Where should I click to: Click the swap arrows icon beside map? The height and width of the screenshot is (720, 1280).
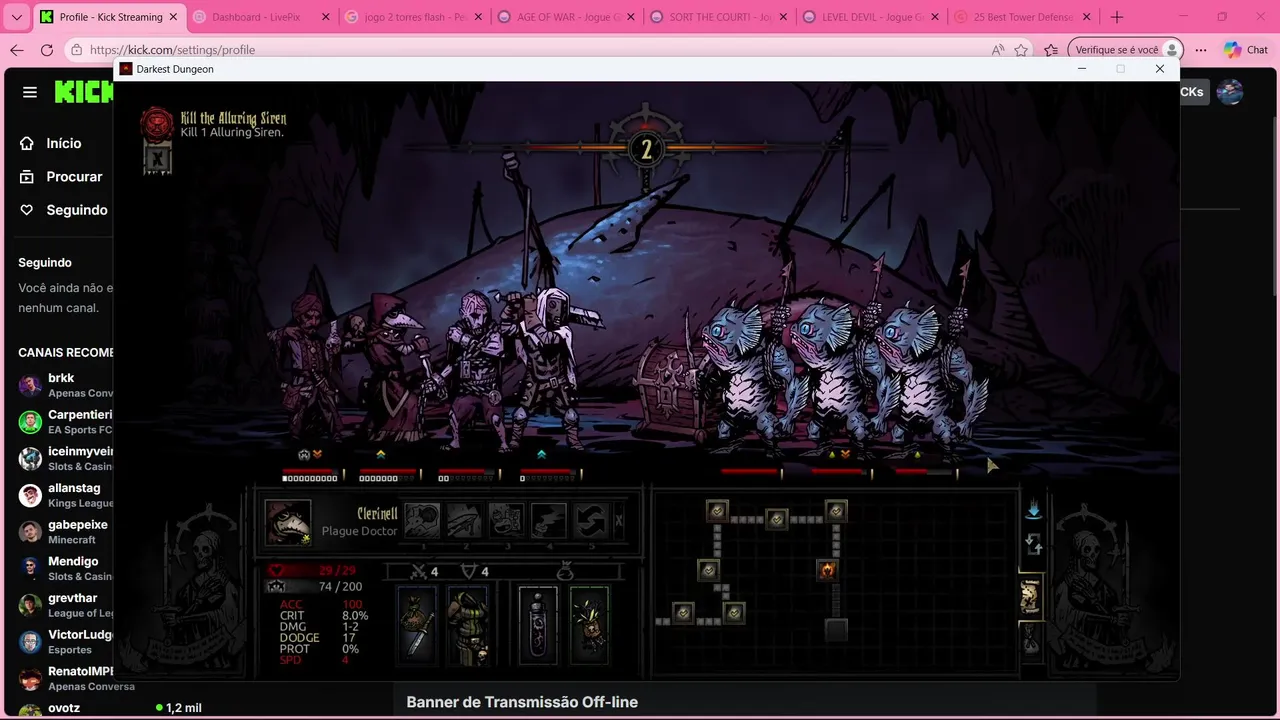(x=1033, y=545)
